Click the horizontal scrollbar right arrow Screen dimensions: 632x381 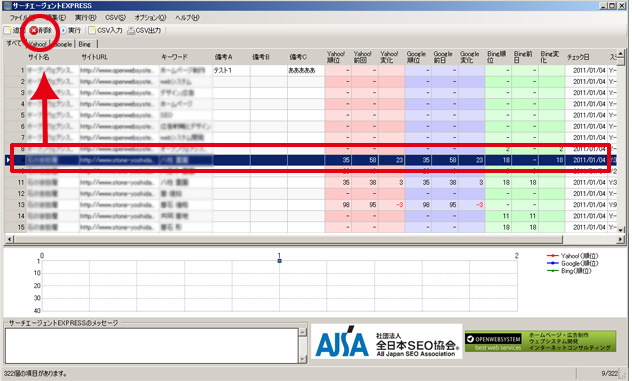point(620,239)
